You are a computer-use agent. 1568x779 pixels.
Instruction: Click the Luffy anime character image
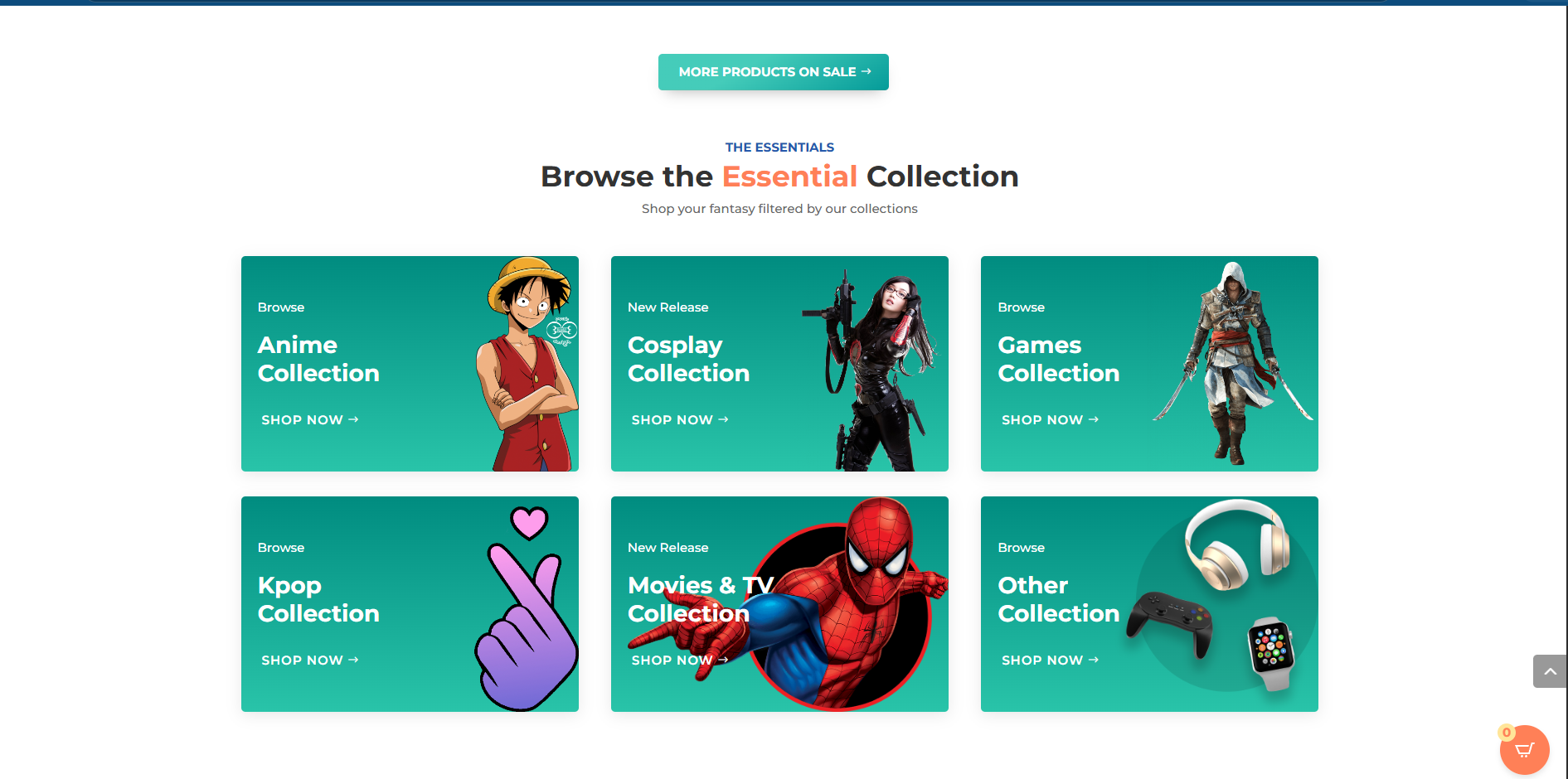[527, 364]
